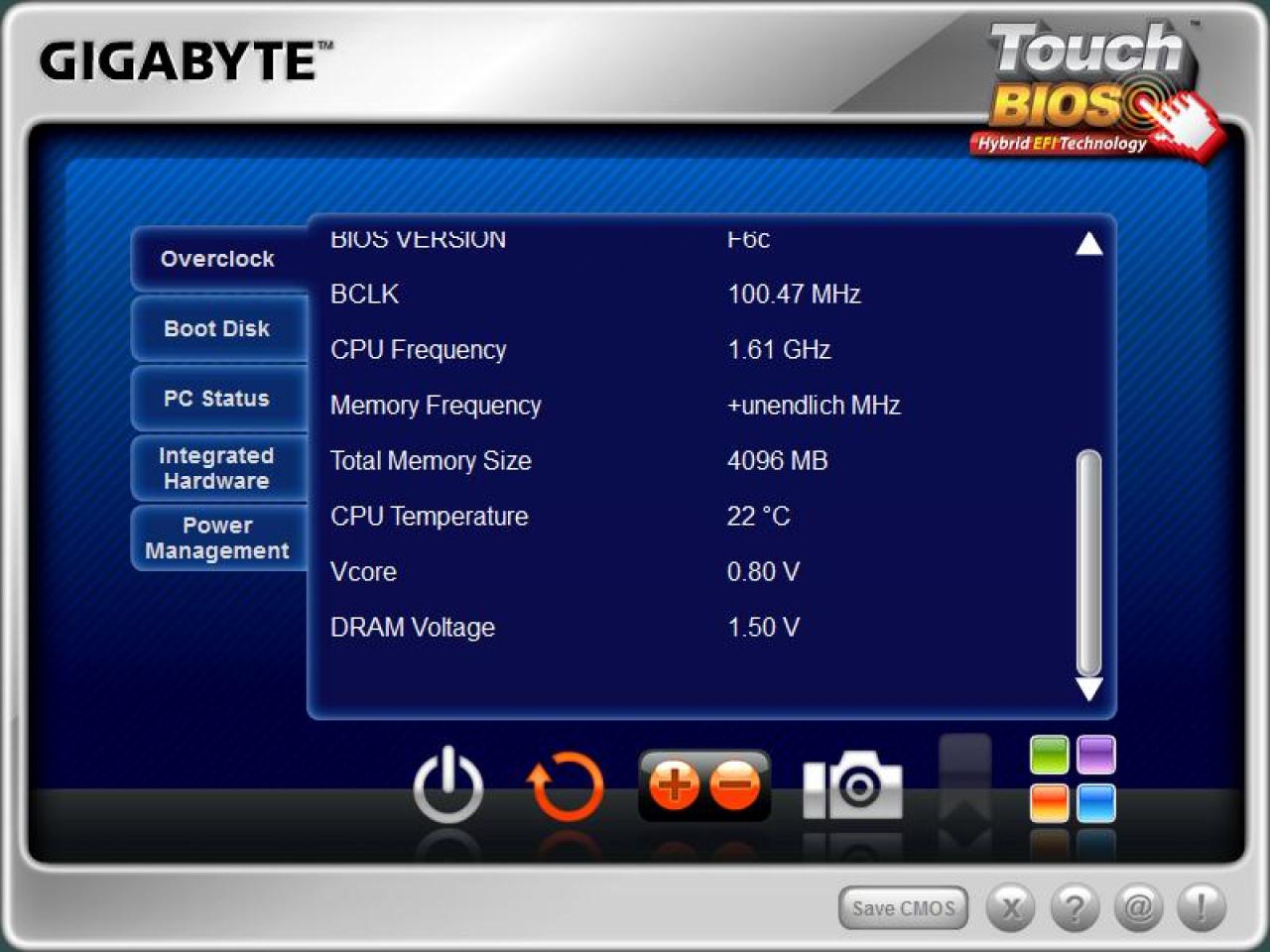This screenshot has height=952, width=1270.
Task: Open the PC Status tab
Action: tap(218, 399)
